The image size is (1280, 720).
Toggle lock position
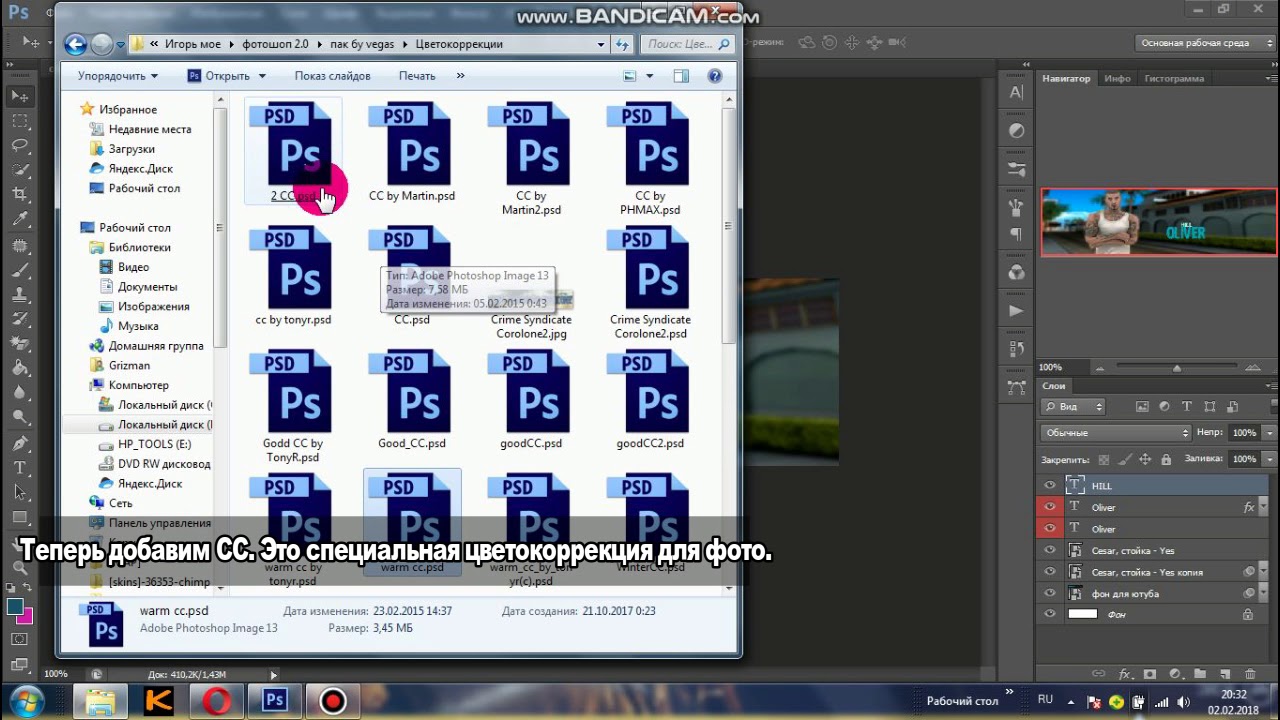pos(1145,460)
